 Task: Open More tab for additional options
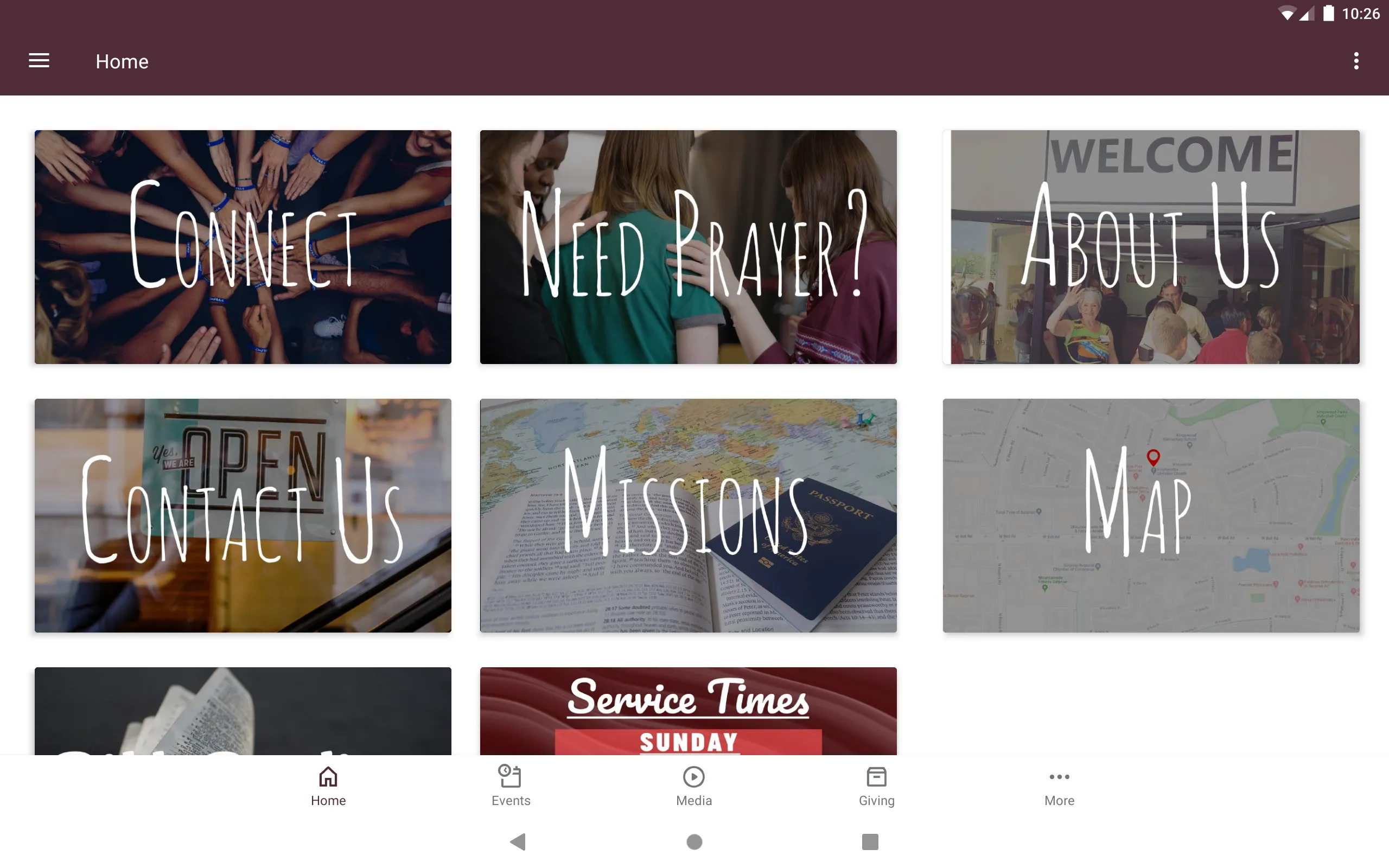(1059, 786)
